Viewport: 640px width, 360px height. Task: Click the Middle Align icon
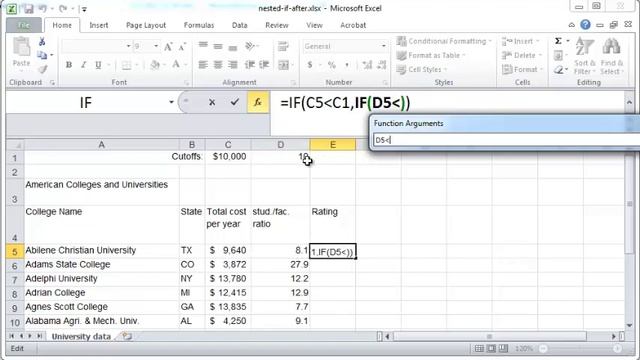pos(218,46)
